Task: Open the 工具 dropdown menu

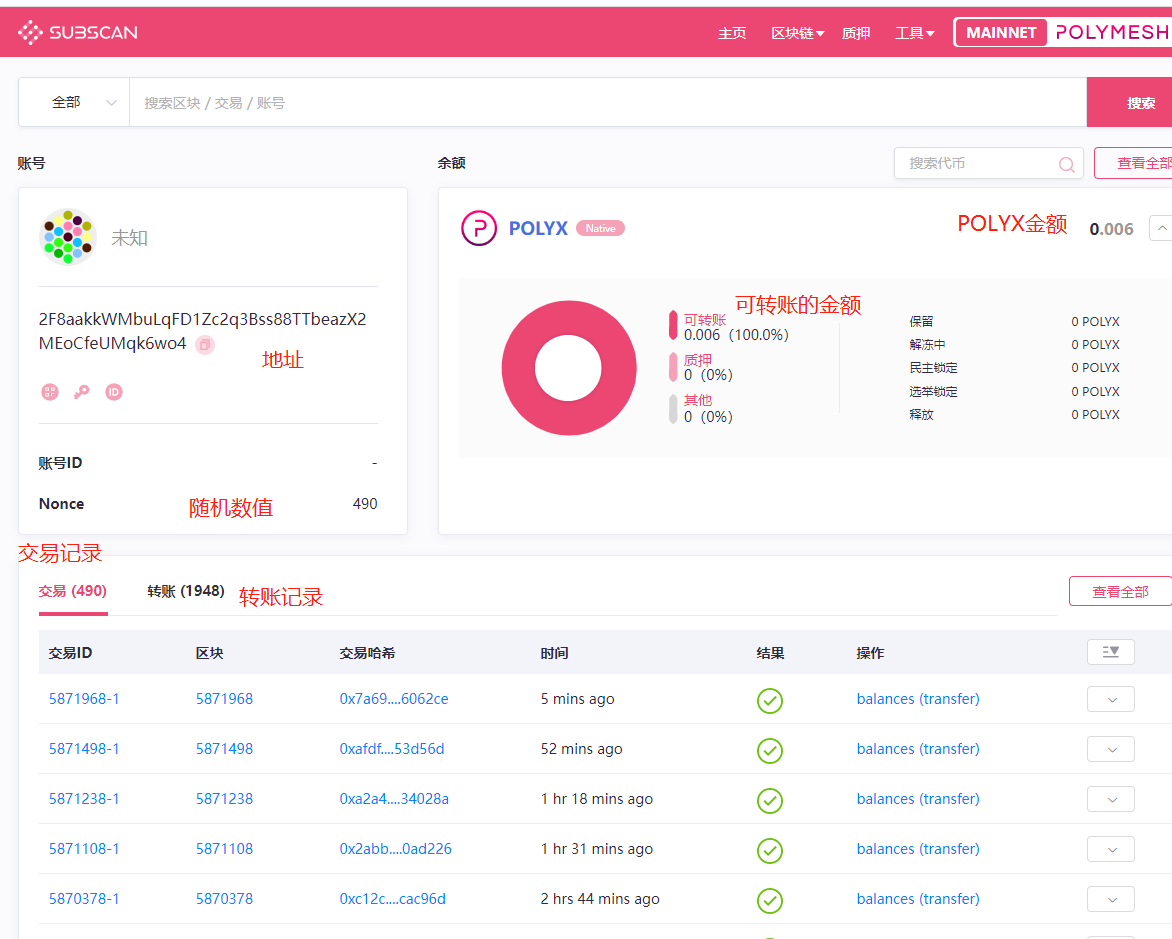Action: 914,33
